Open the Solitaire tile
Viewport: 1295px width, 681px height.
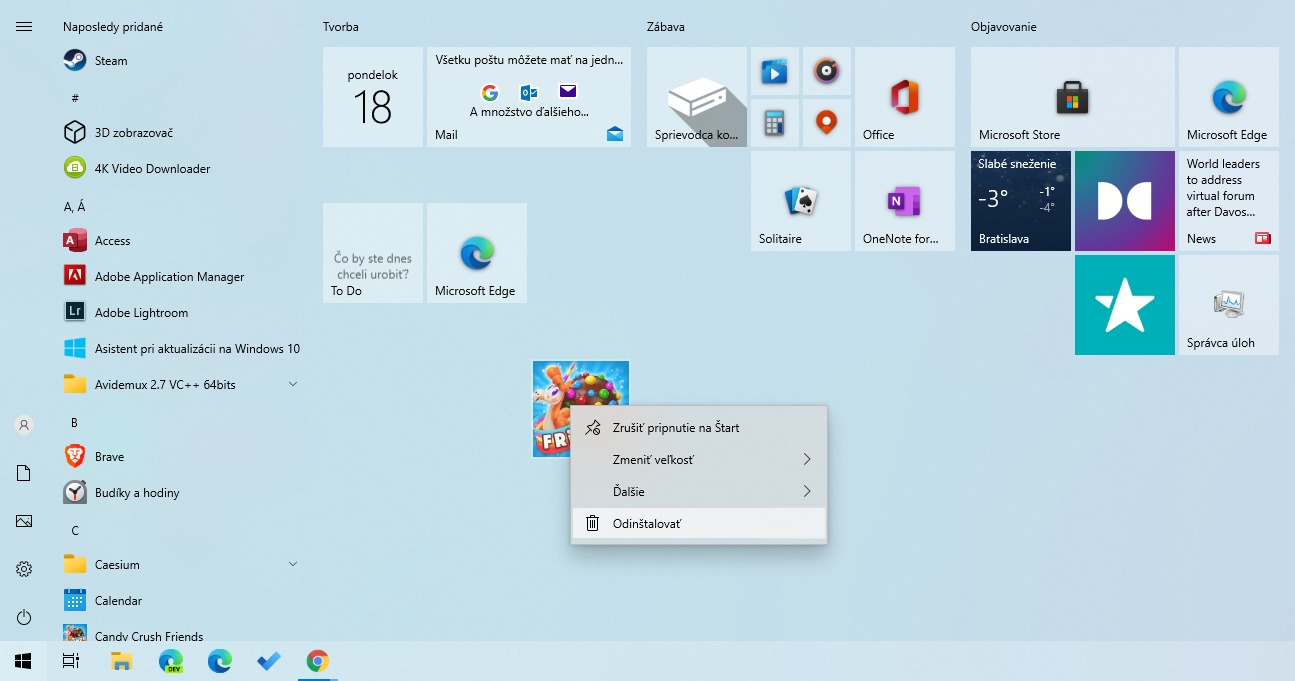click(x=801, y=201)
